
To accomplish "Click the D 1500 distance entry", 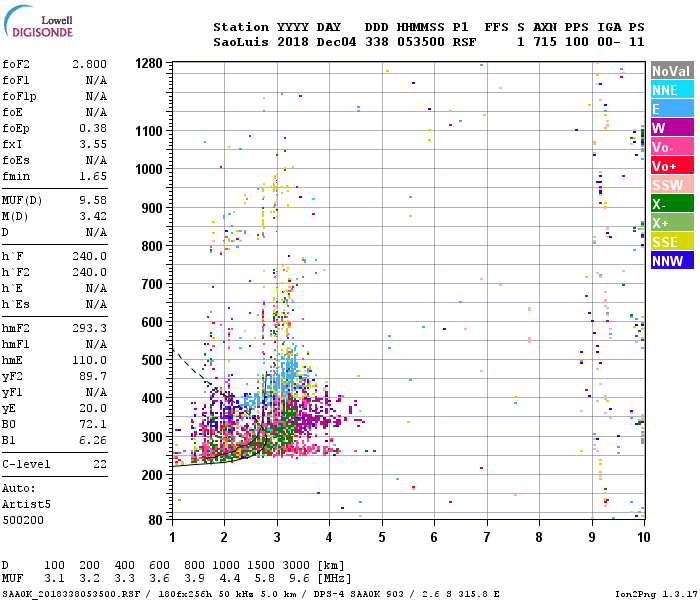I will coord(260,565).
